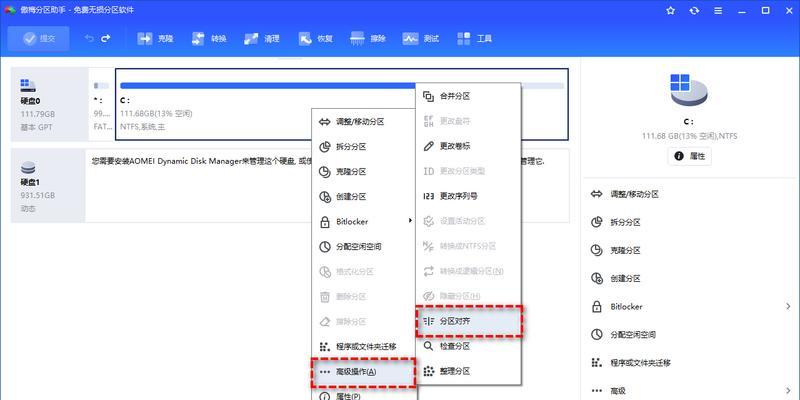The height and width of the screenshot is (400, 800).
Task: Expand Bitlocker chevron in right side panel
Action: tap(788, 307)
